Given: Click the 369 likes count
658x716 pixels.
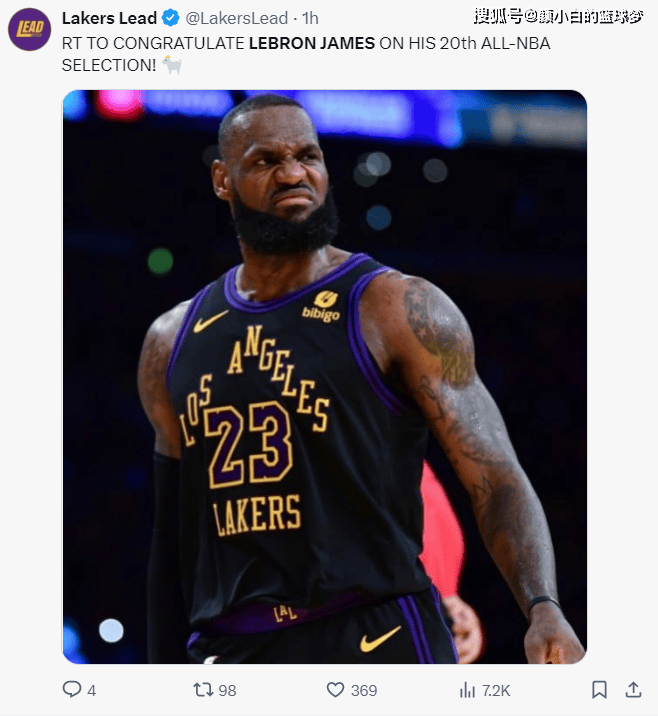Looking at the screenshot, I should click(364, 690).
